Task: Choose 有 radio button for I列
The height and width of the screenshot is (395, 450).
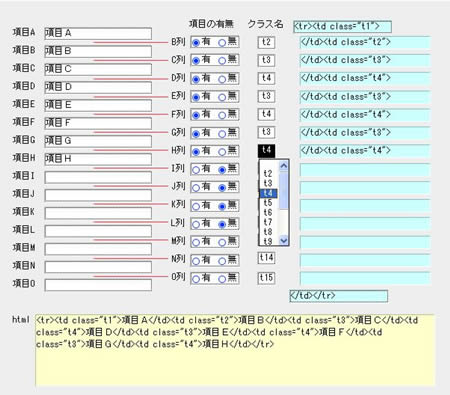Action: (x=196, y=170)
